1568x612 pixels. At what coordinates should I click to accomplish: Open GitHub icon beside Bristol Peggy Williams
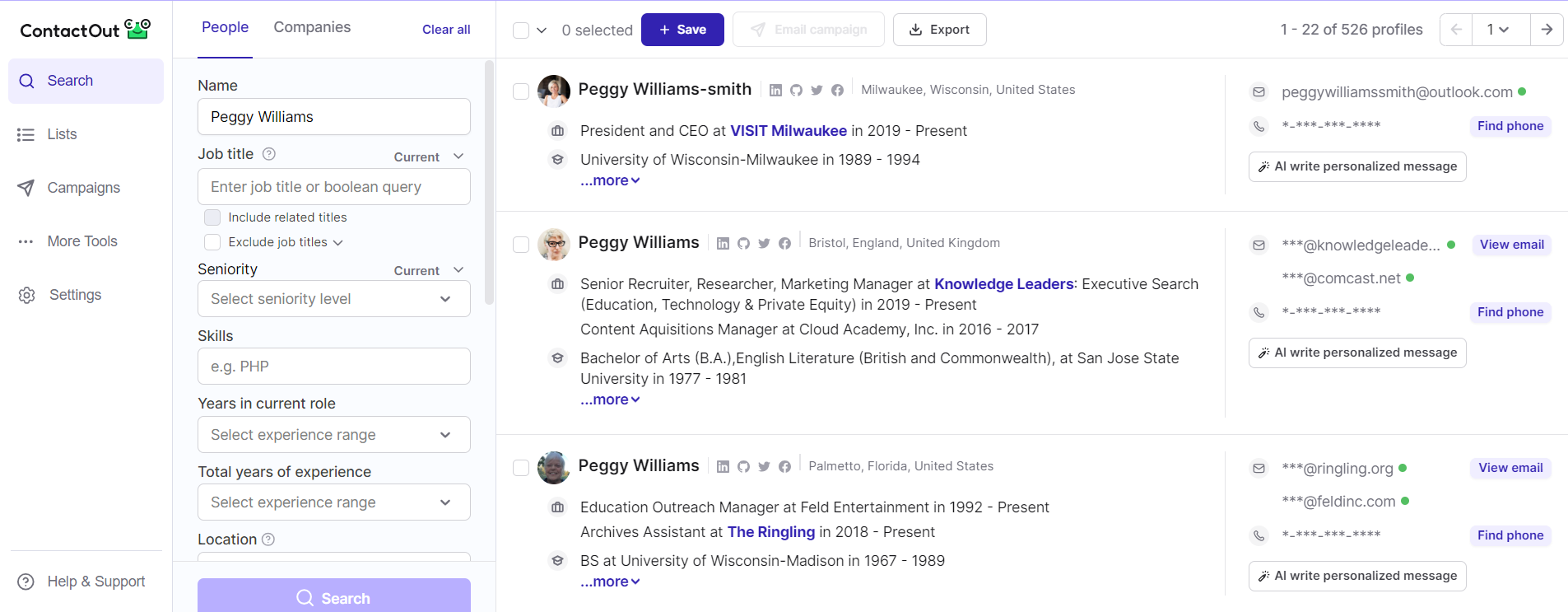coord(743,244)
